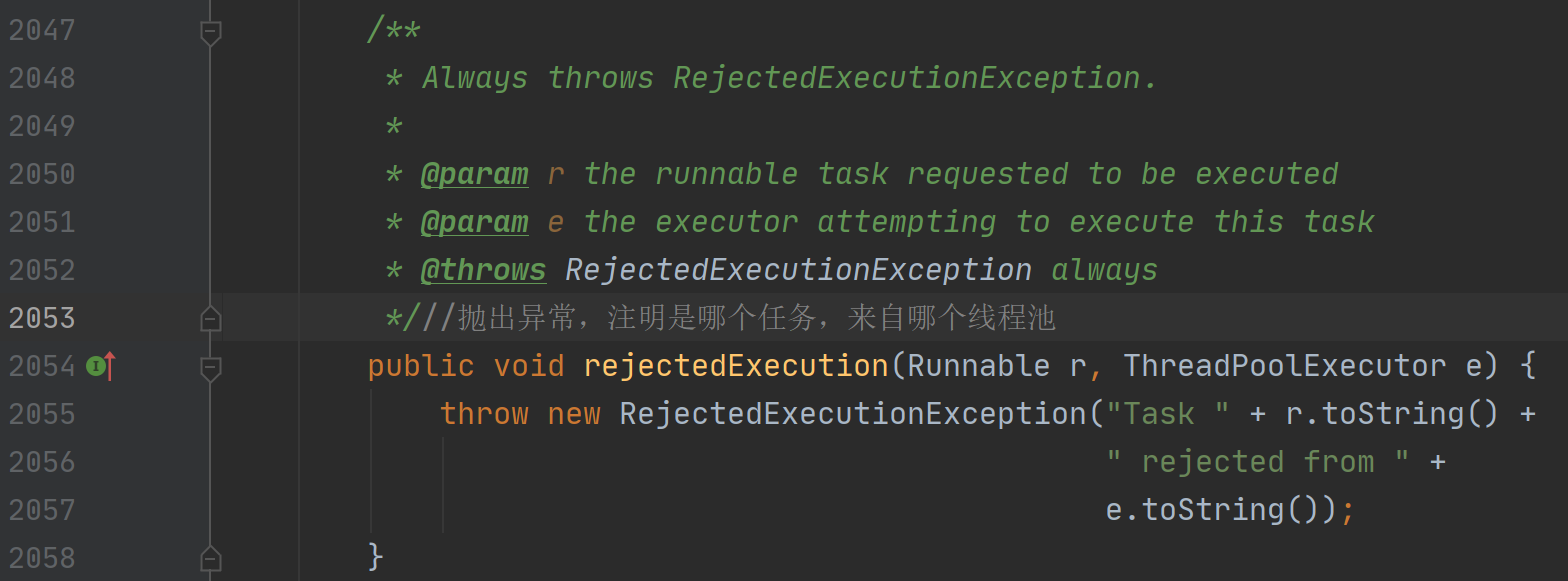Click the ThreadPoolExecutor parameter type

pyautogui.click(x=1285, y=366)
